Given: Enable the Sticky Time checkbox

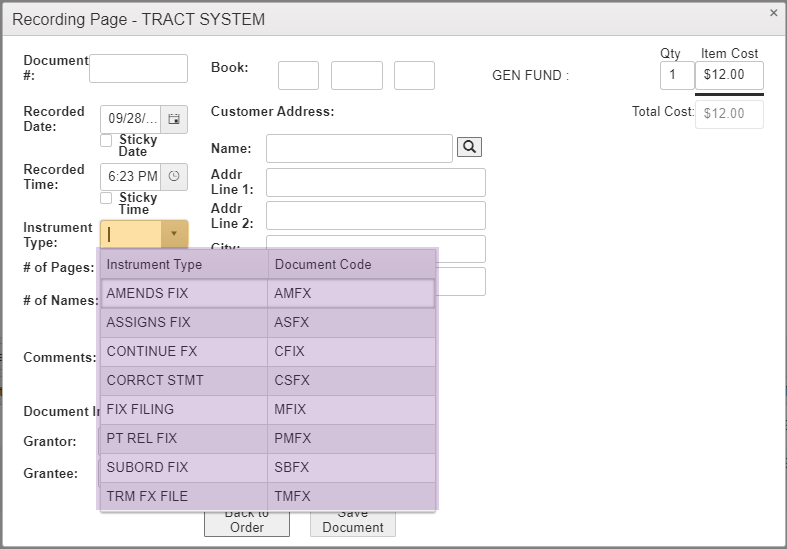Looking at the screenshot, I should pyautogui.click(x=107, y=198).
